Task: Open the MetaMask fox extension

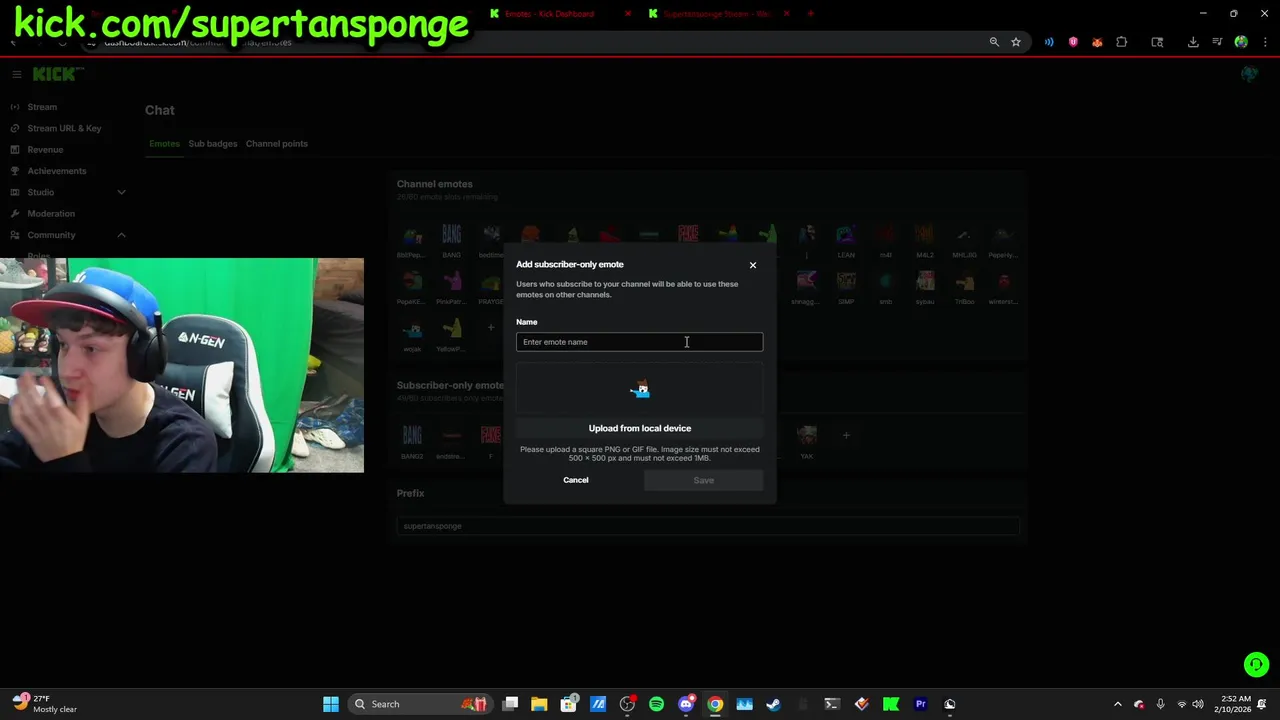Action: pos(1097,42)
